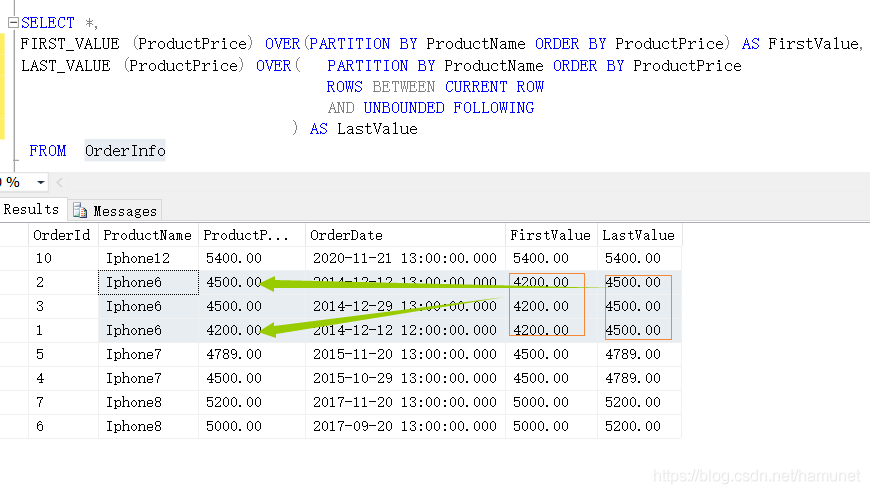Switch to the Results tab
The height and width of the screenshot is (494, 870).
pyautogui.click(x=31, y=210)
